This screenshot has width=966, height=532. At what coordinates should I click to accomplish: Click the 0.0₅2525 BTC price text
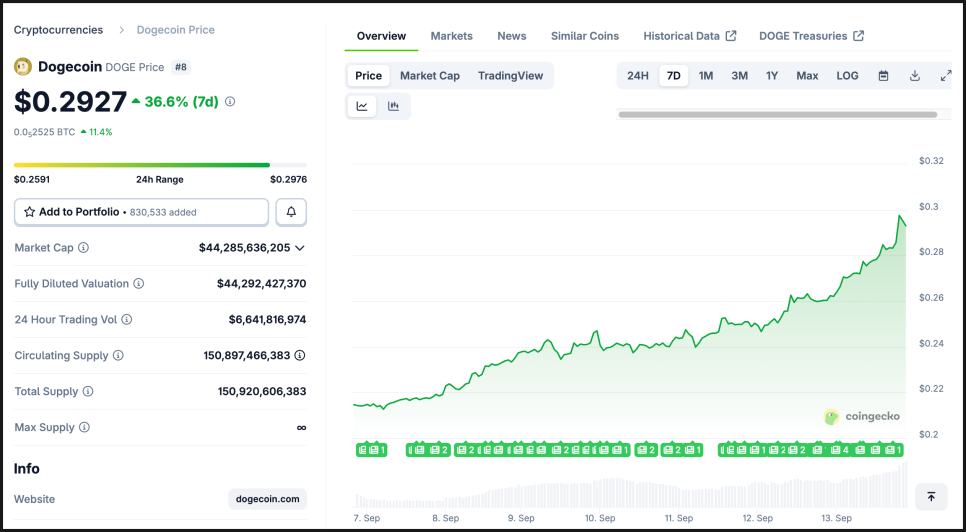point(44,132)
